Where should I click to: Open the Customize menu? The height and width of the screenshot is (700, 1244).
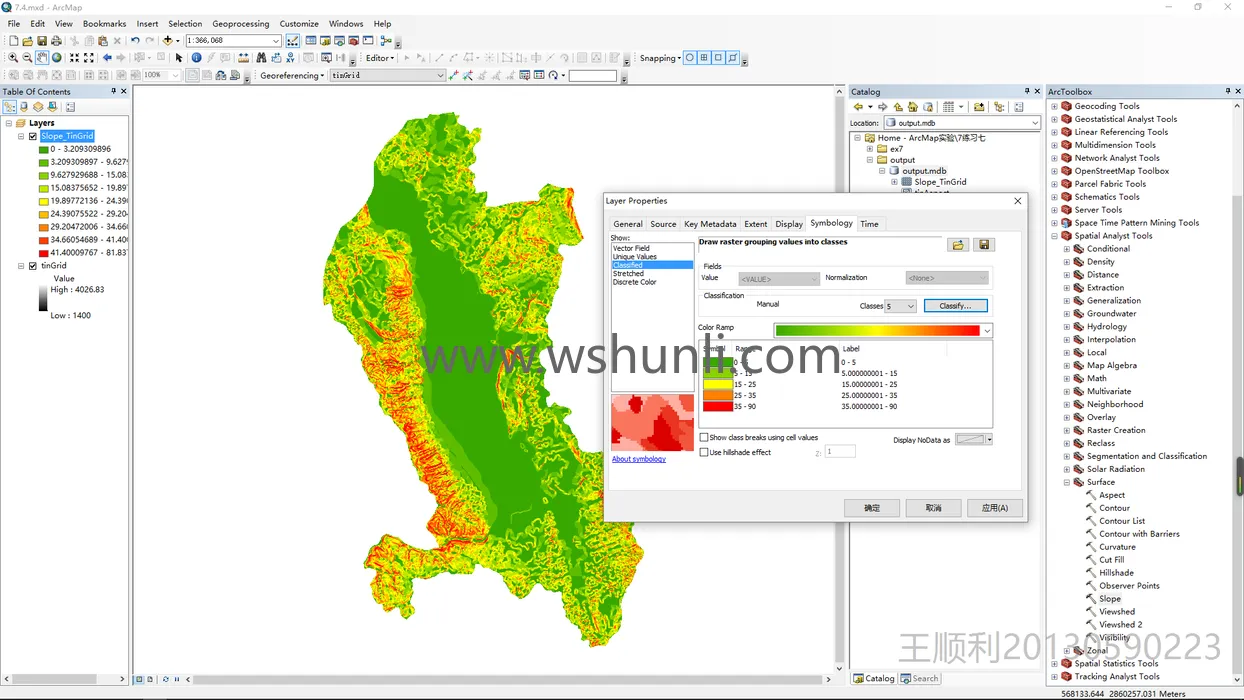pyautogui.click(x=299, y=23)
